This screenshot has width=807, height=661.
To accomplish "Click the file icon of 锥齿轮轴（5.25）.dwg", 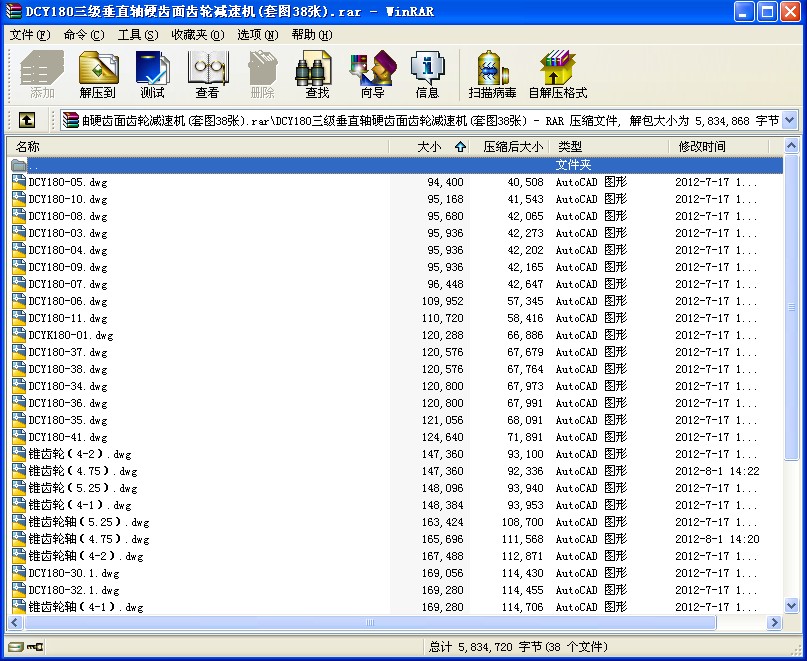I will [19, 522].
